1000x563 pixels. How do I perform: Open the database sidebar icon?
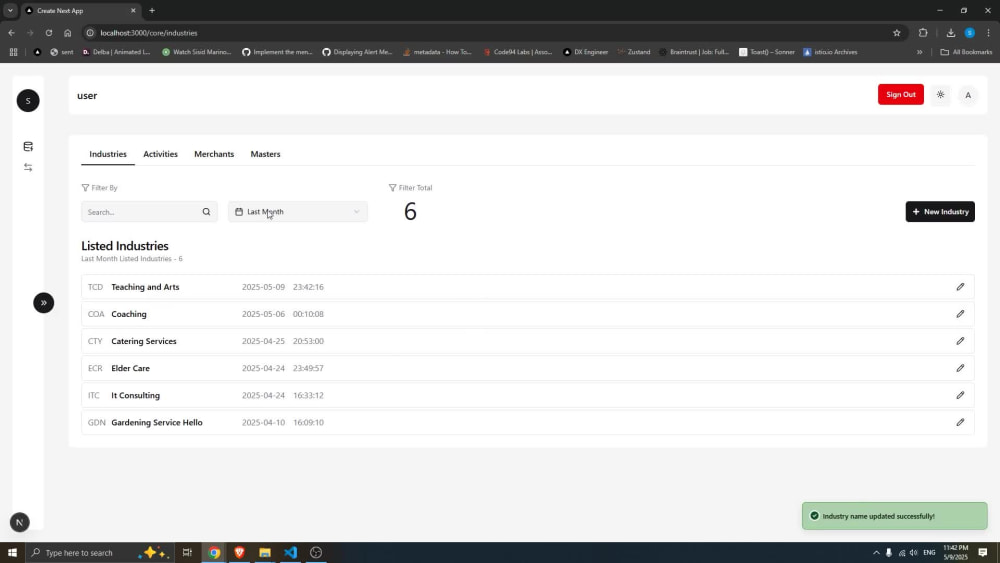pyautogui.click(x=28, y=147)
